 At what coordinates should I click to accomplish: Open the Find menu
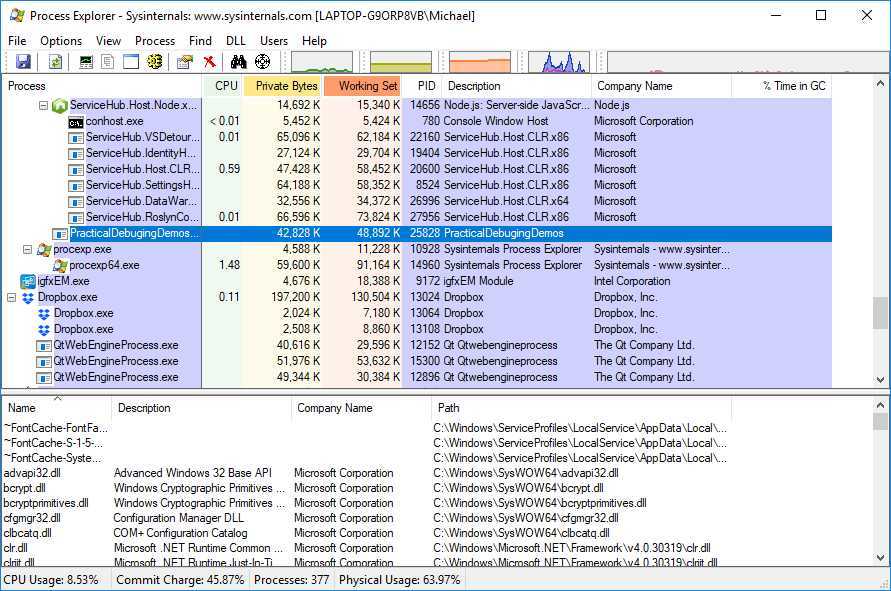200,41
